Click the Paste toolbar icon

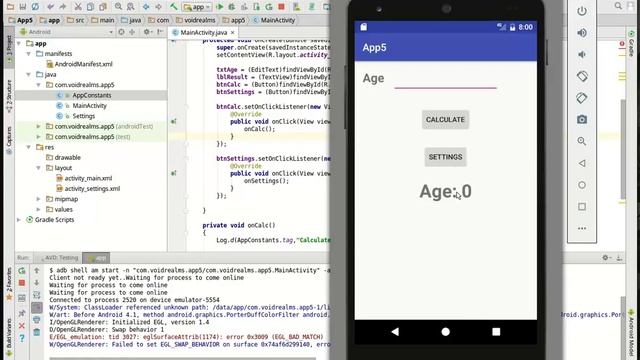coord(103,7)
